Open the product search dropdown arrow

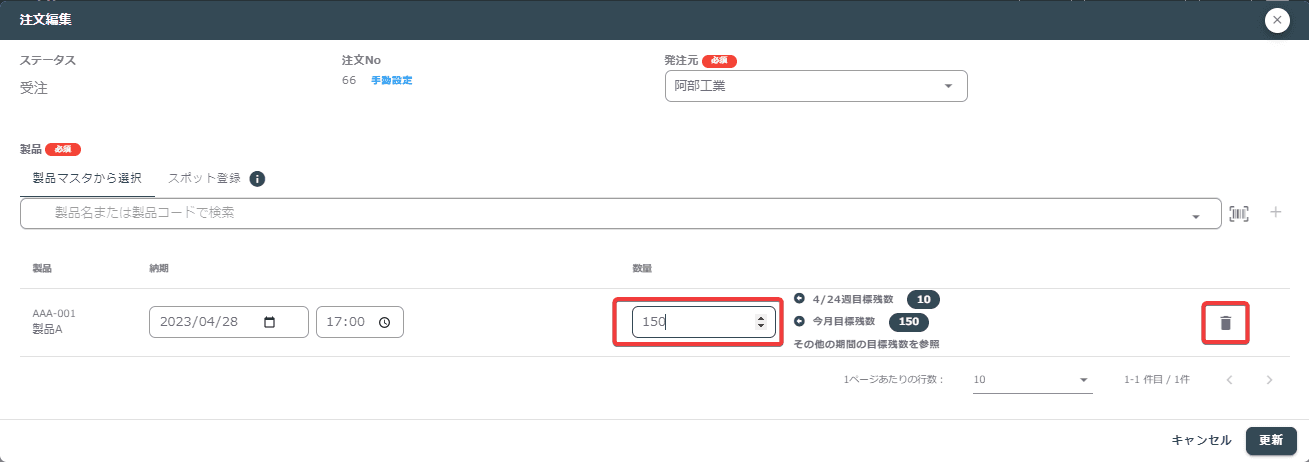[1195, 214]
